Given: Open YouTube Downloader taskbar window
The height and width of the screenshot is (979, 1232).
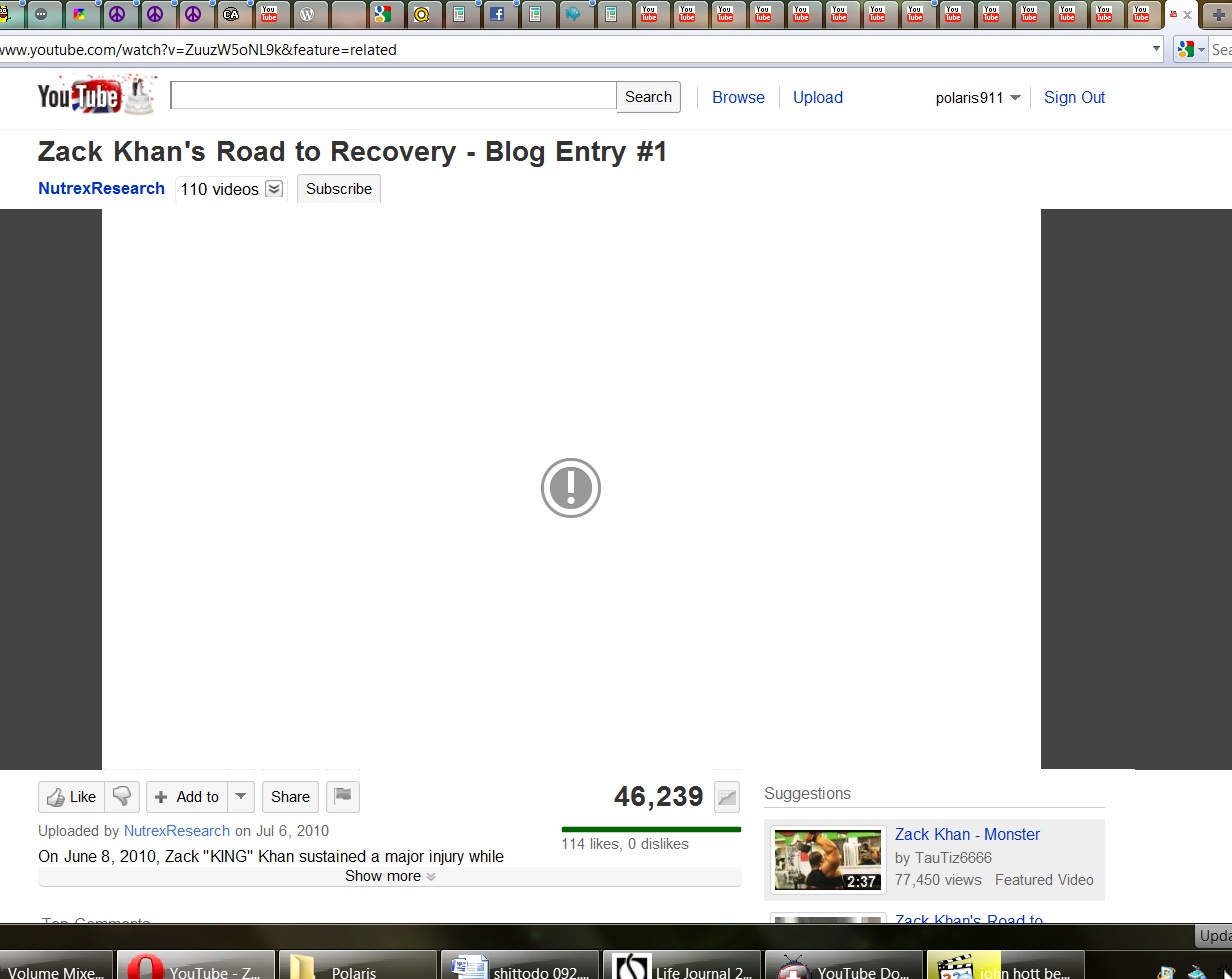Looking at the screenshot, I should tap(844, 967).
